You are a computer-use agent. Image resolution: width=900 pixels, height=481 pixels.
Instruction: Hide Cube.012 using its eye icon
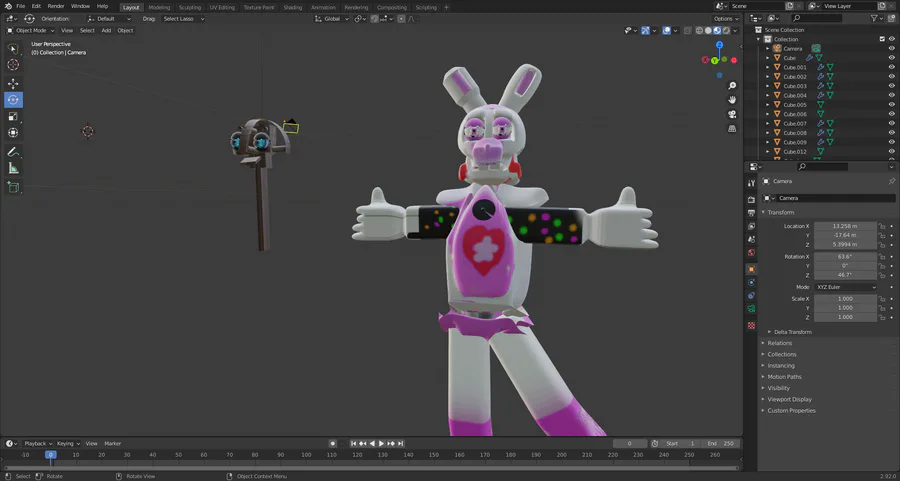[x=891, y=152]
